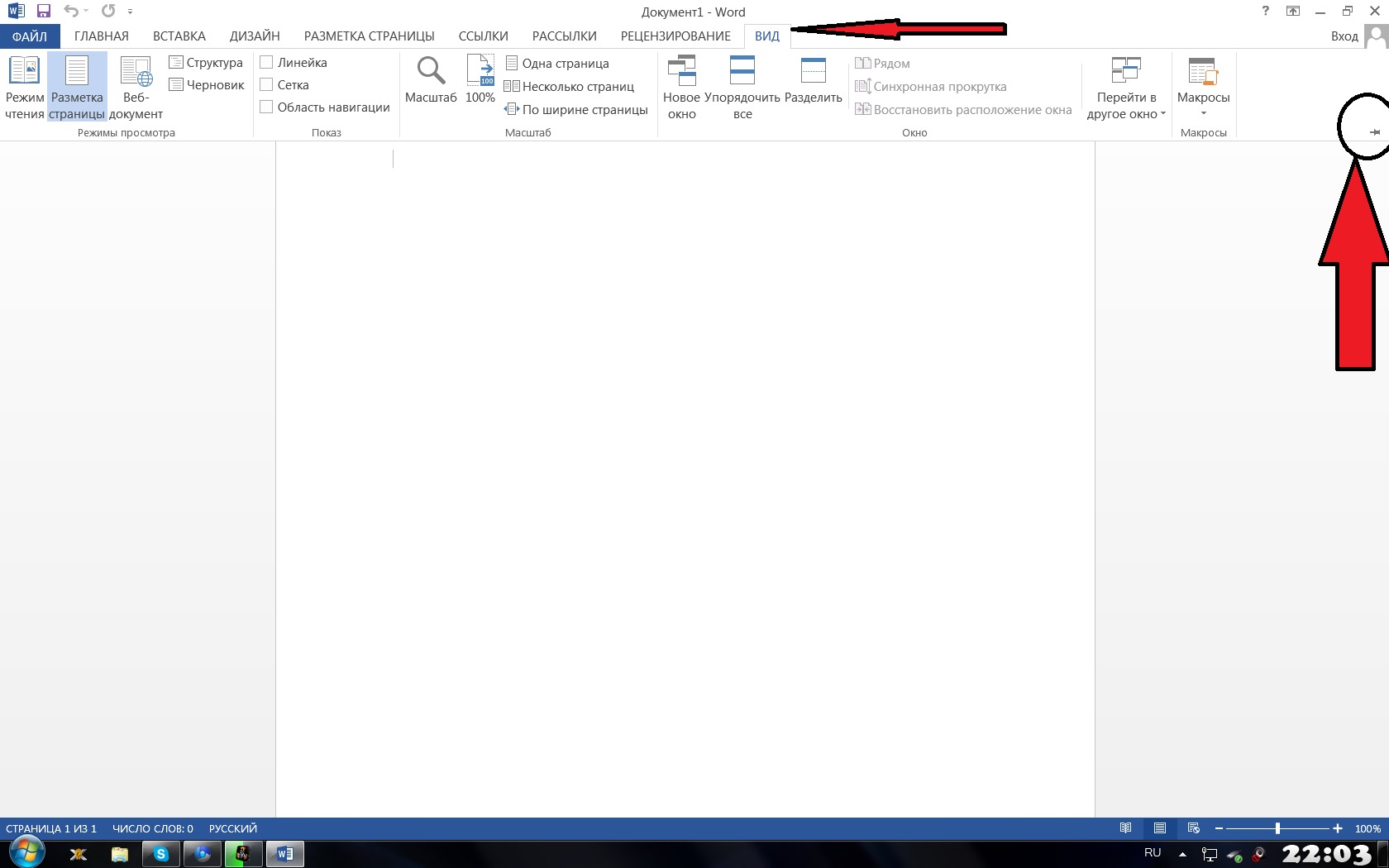
Task: Switch to Режим чтения view
Action: [24, 88]
